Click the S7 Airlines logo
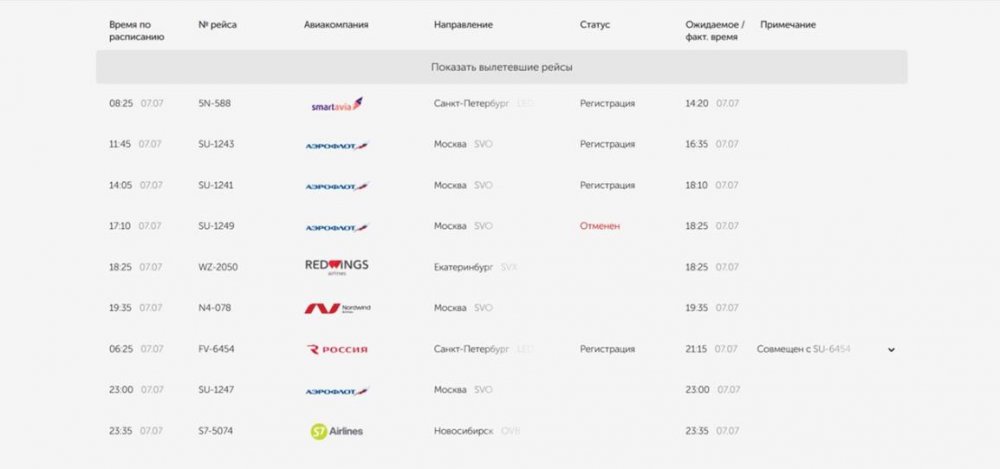Viewport: 1000px width, 469px height. [x=337, y=431]
